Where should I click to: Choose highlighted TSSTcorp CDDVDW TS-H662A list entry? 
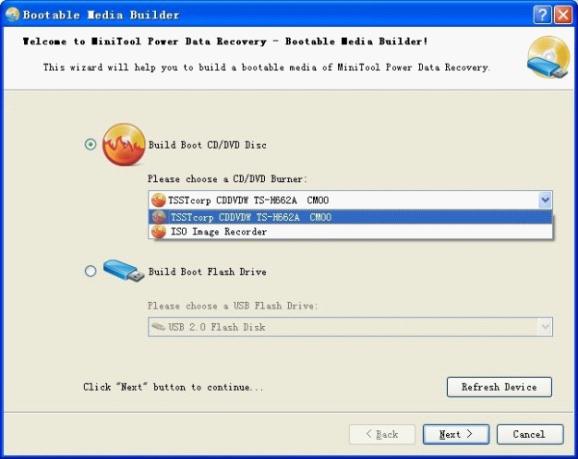pos(350,217)
